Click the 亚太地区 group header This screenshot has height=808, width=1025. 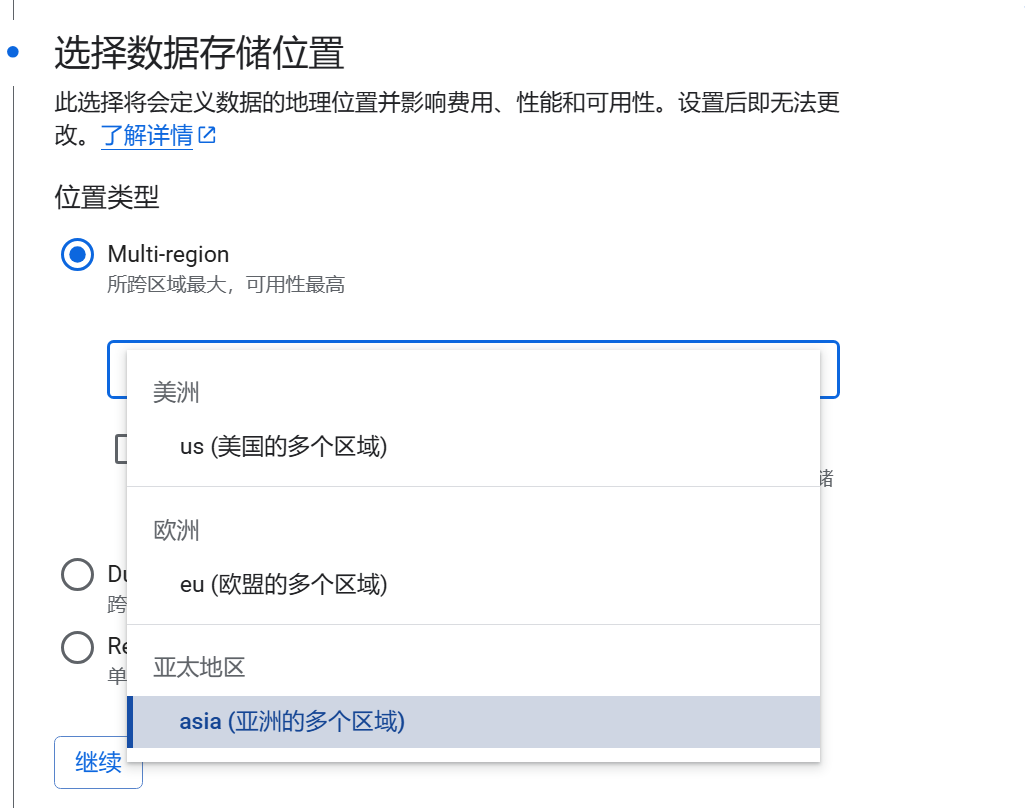pyautogui.click(x=199, y=667)
